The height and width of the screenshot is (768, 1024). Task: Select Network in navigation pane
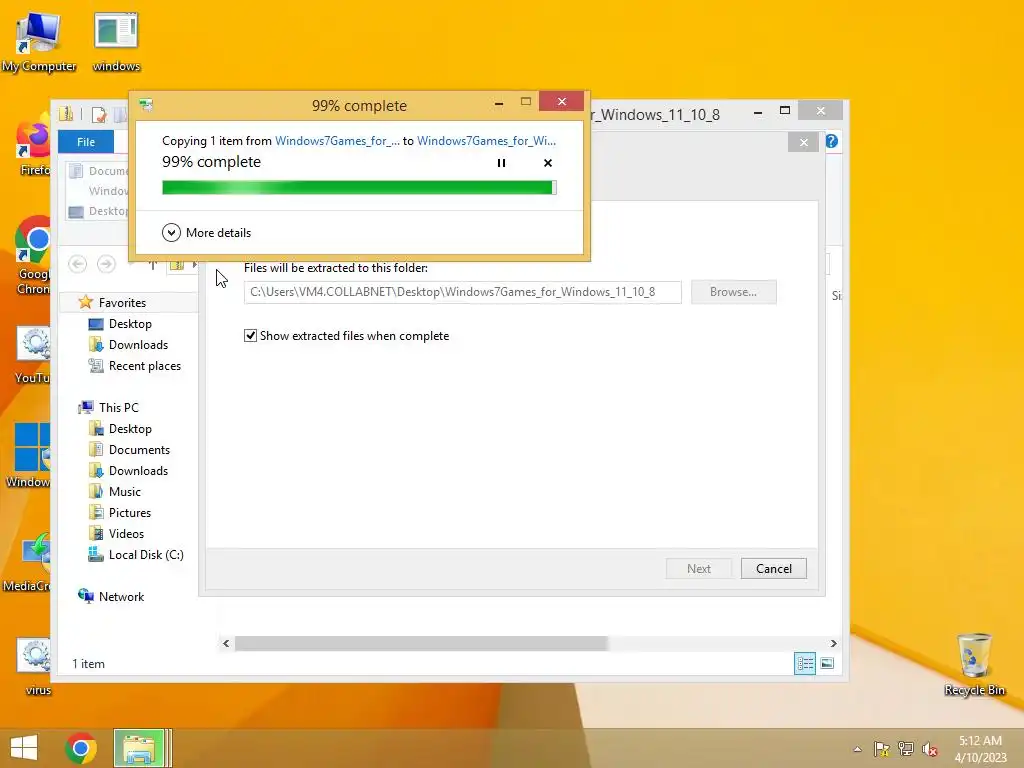pyautogui.click(x=121, y=596)
